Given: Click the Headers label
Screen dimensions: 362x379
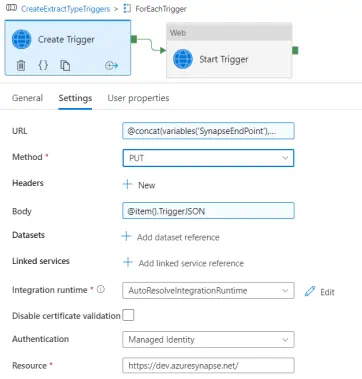Looking at the screenshot, I should coord(28,183).
